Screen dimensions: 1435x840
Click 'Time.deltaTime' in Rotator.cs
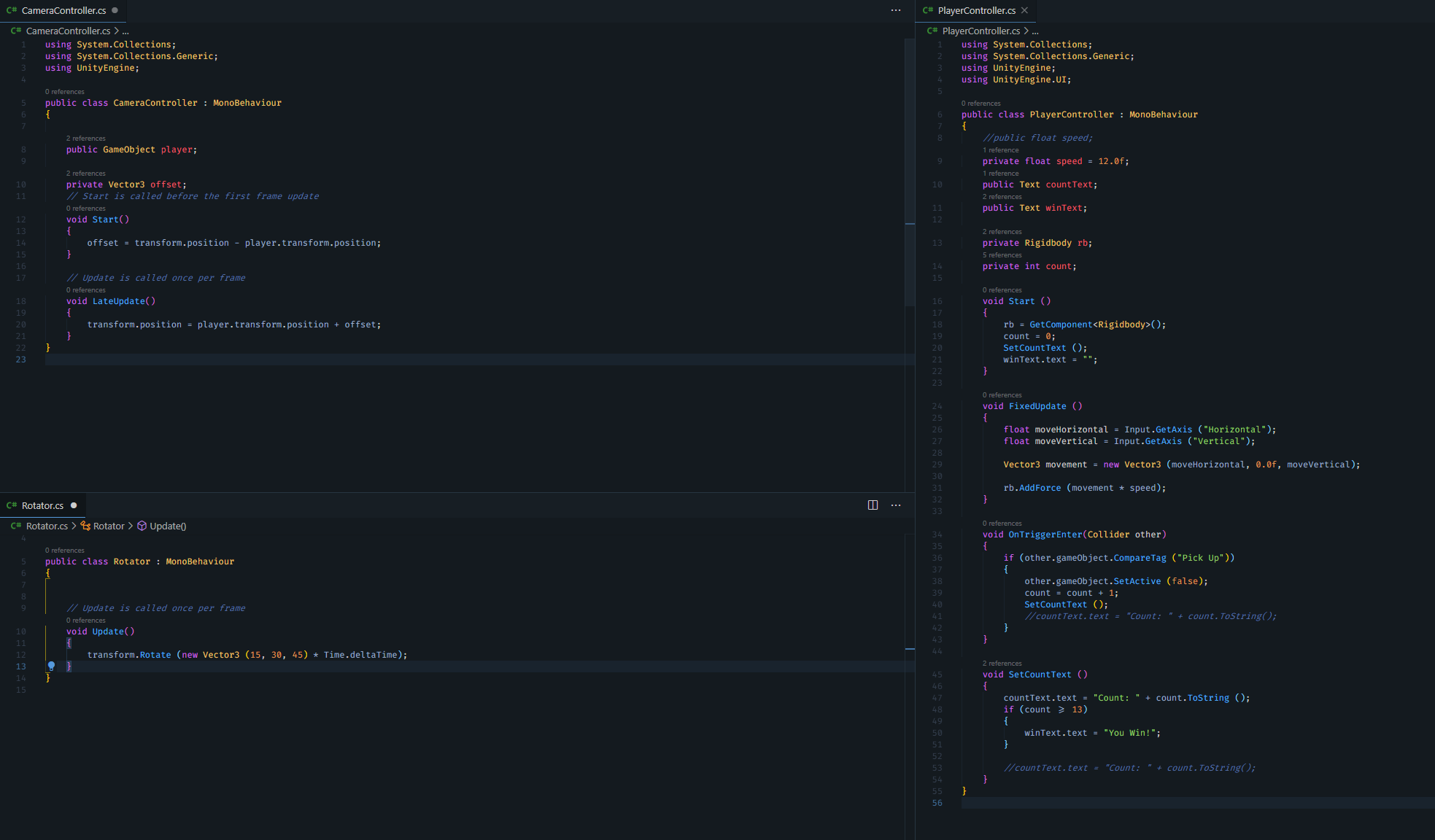[x=363, y=655]
